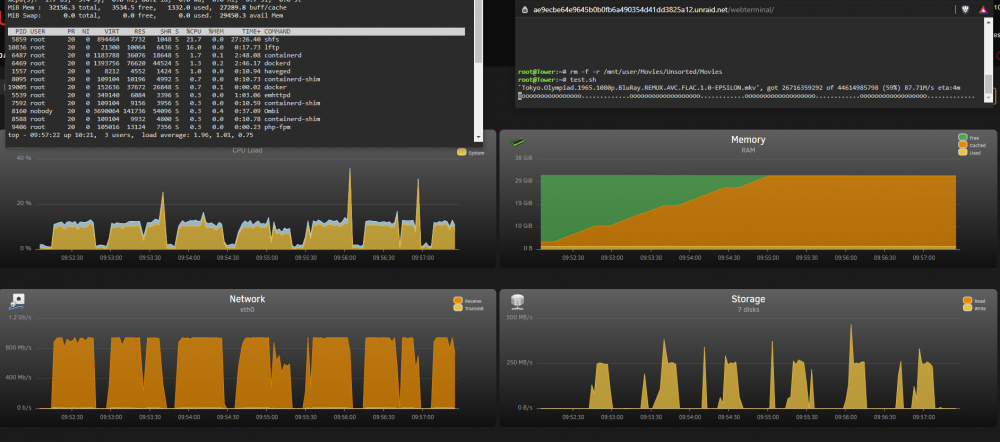Toggle the Cached memory legend swatch

(x=962, y=145)
